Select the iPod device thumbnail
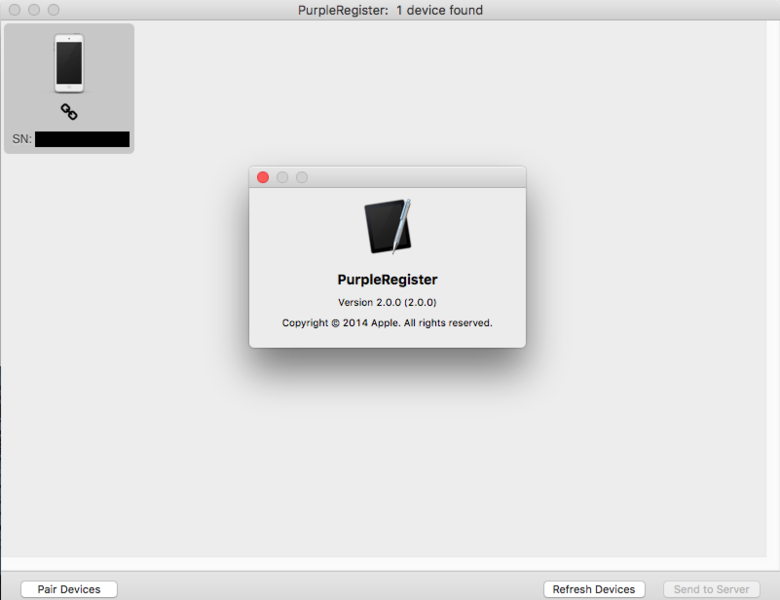This screenshot has width=780, height=600. coord(69,63)
